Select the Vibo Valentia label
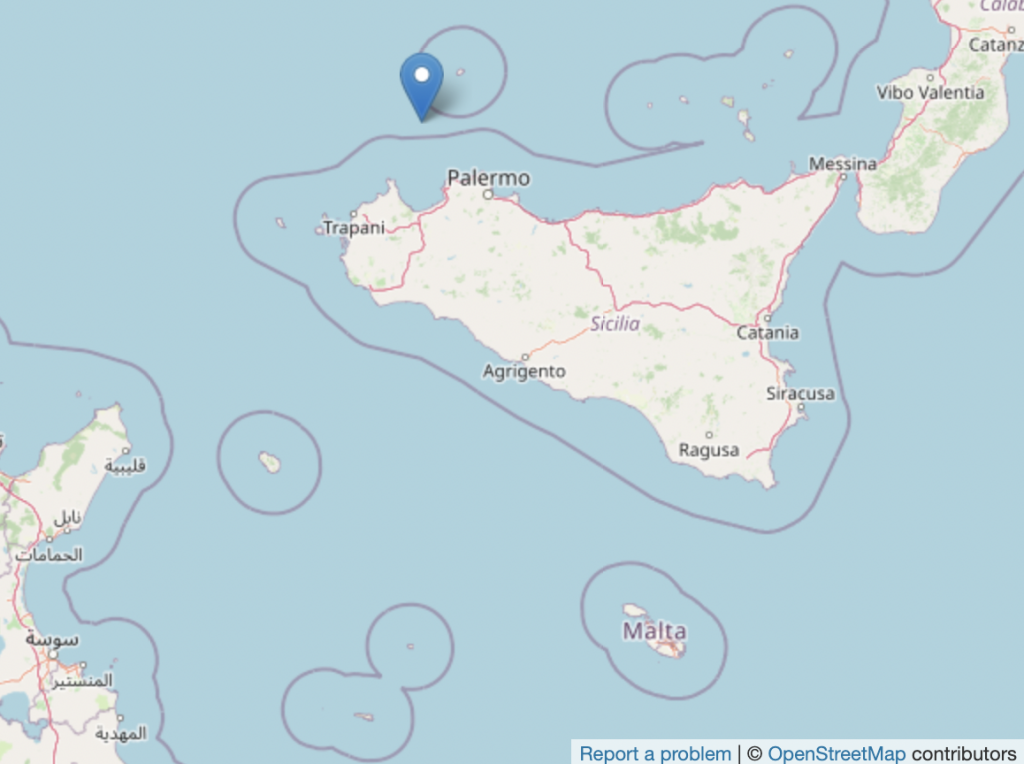Image resolution: width=1024 pixels, height=764 pixels. (x=930, y=93)
